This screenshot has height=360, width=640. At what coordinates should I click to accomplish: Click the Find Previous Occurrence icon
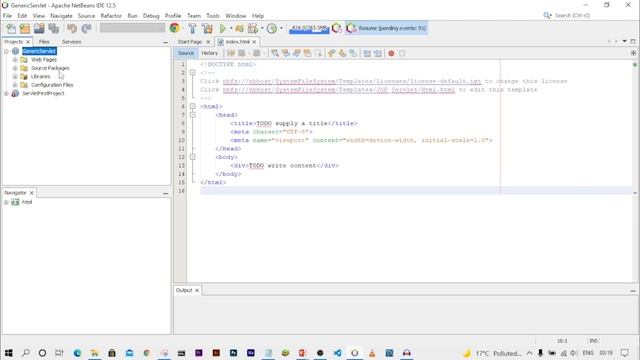point(286,53)
